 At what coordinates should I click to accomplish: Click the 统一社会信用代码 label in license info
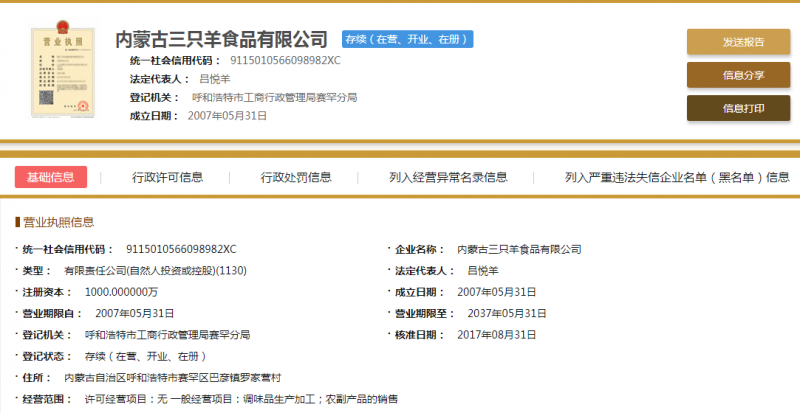[x=67, y=250]
